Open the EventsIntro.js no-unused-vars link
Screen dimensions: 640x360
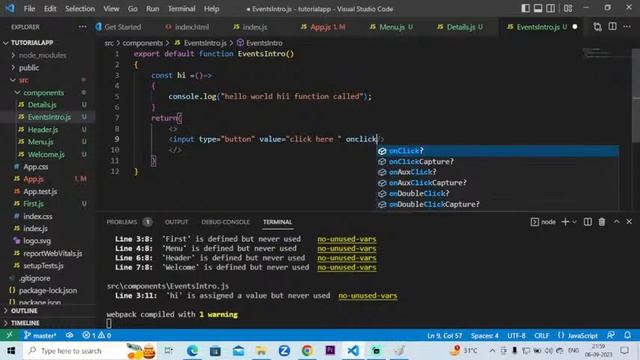coord(368,296)
